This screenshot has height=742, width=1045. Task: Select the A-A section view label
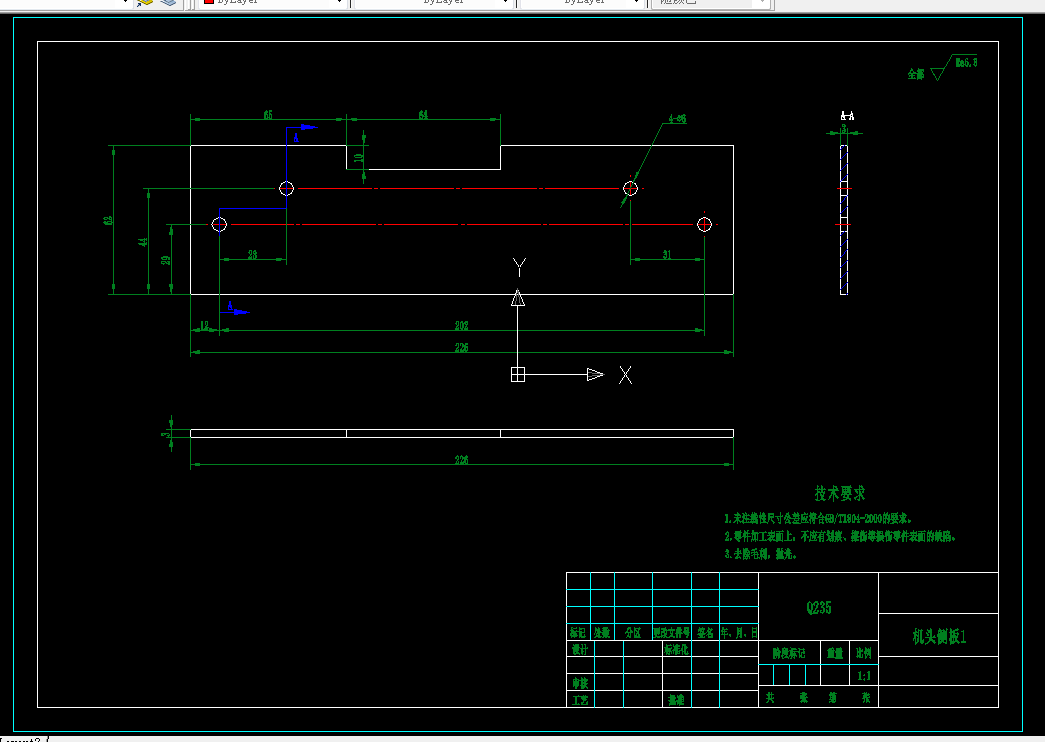847,116
